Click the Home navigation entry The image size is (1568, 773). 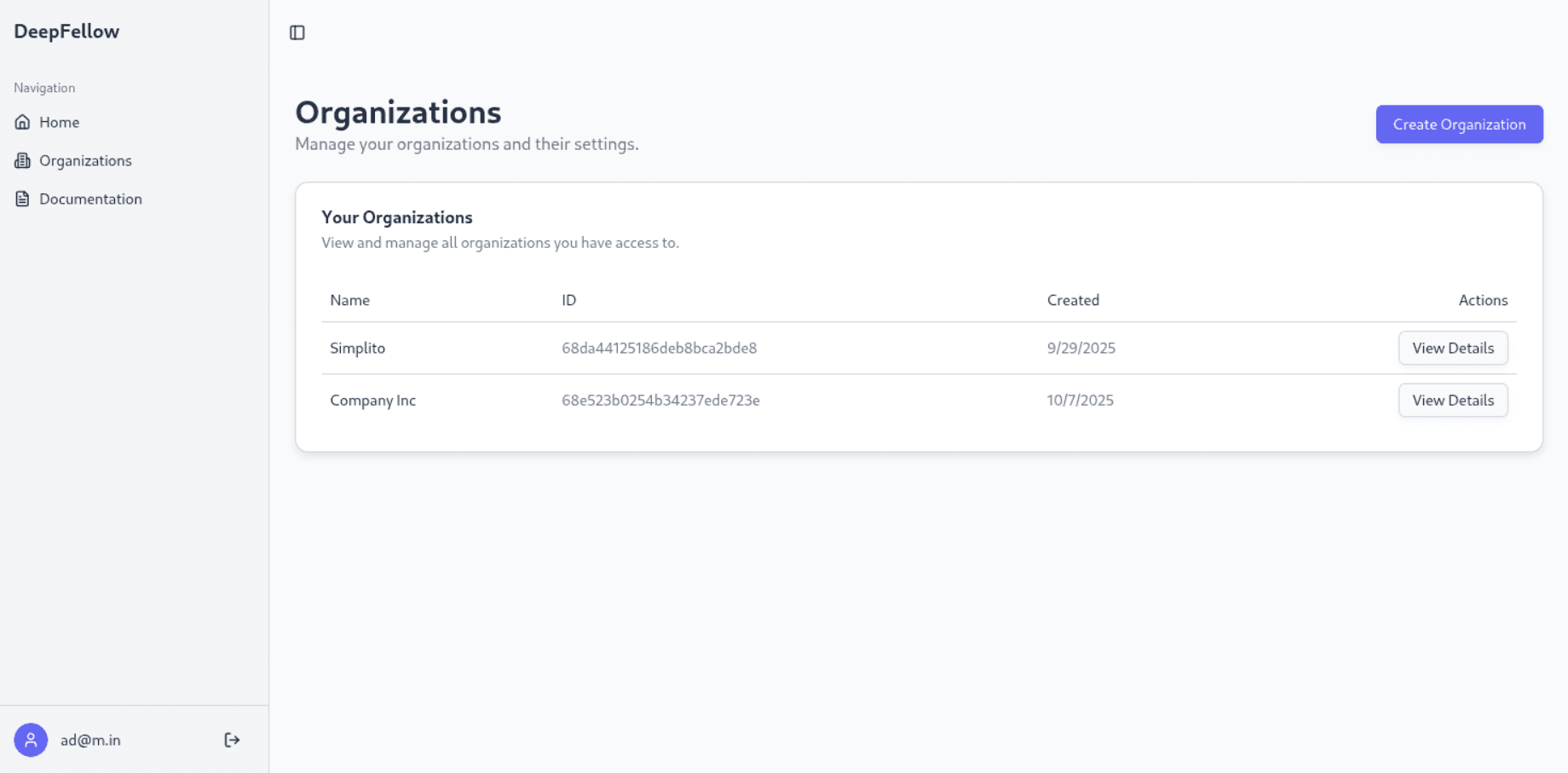60,122
